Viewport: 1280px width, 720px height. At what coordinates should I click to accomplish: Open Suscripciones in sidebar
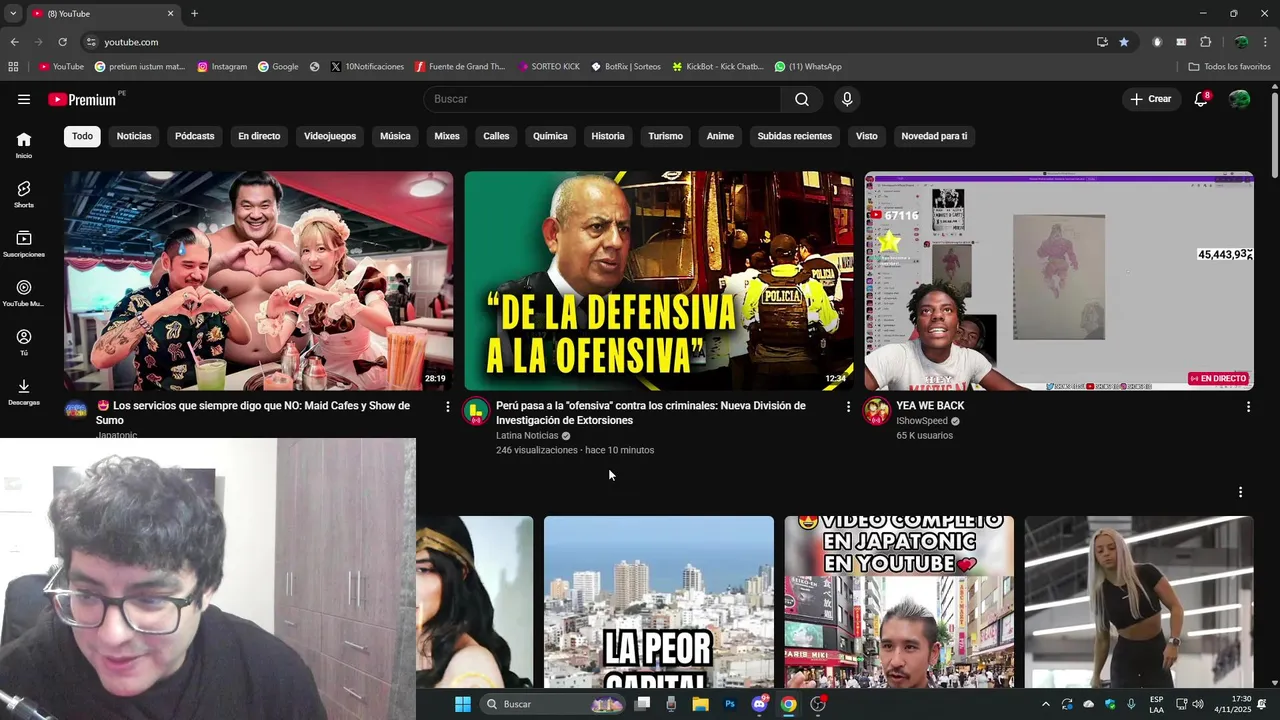pos(24,244)
